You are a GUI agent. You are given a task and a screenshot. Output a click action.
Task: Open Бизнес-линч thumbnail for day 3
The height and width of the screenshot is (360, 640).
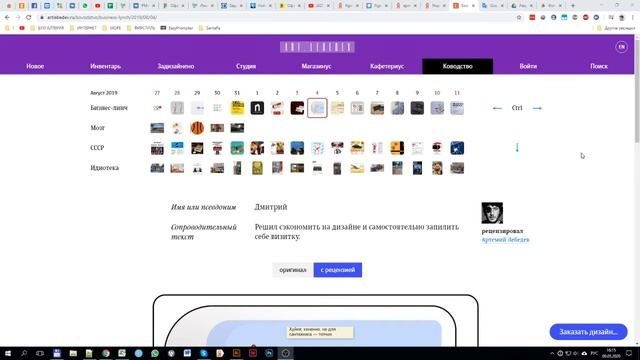pos(297,108)
